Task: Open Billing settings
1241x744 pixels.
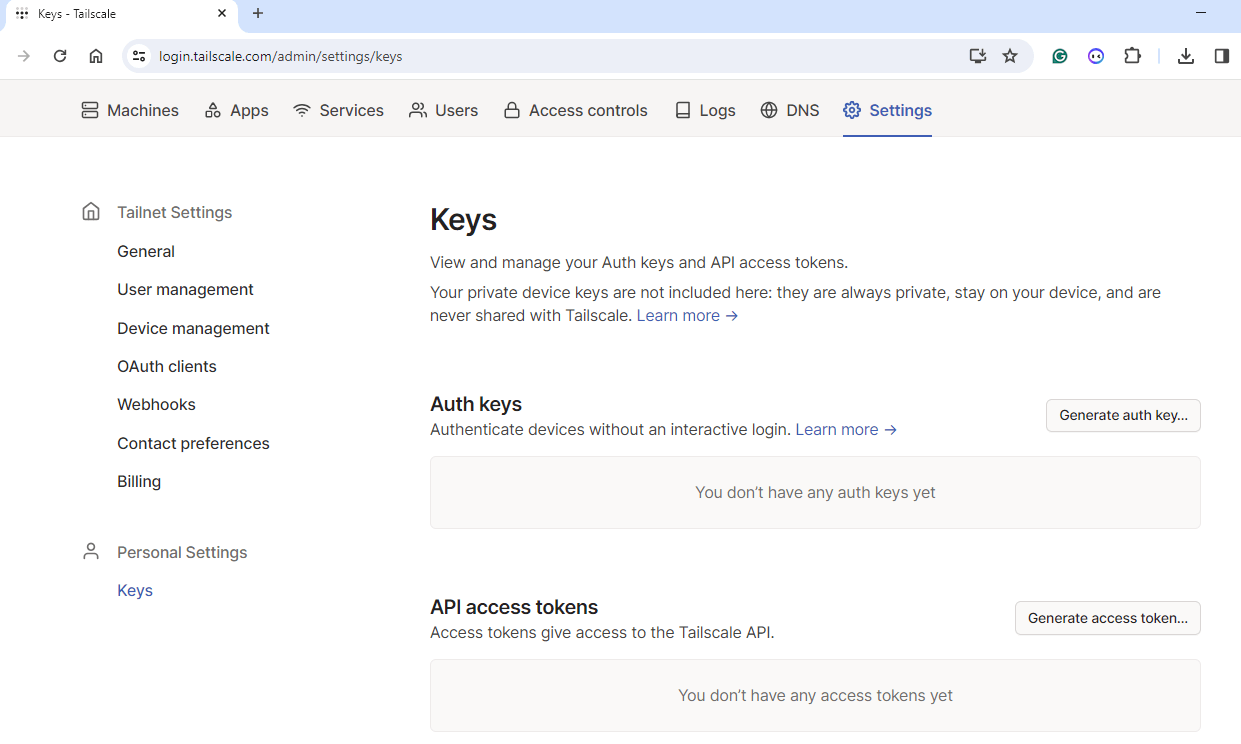Action: pos(139,481)
